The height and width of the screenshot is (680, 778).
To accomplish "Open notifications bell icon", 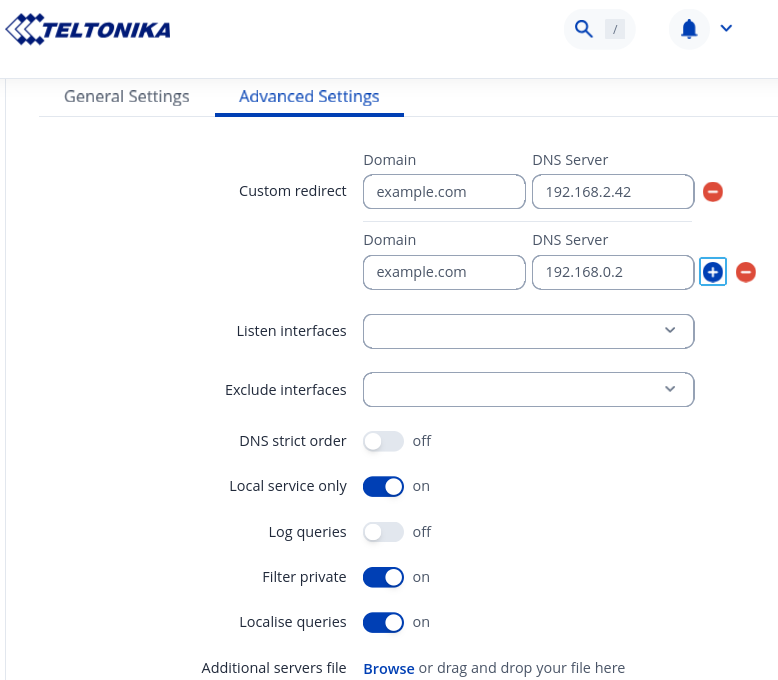I will (x=689, y=29).
